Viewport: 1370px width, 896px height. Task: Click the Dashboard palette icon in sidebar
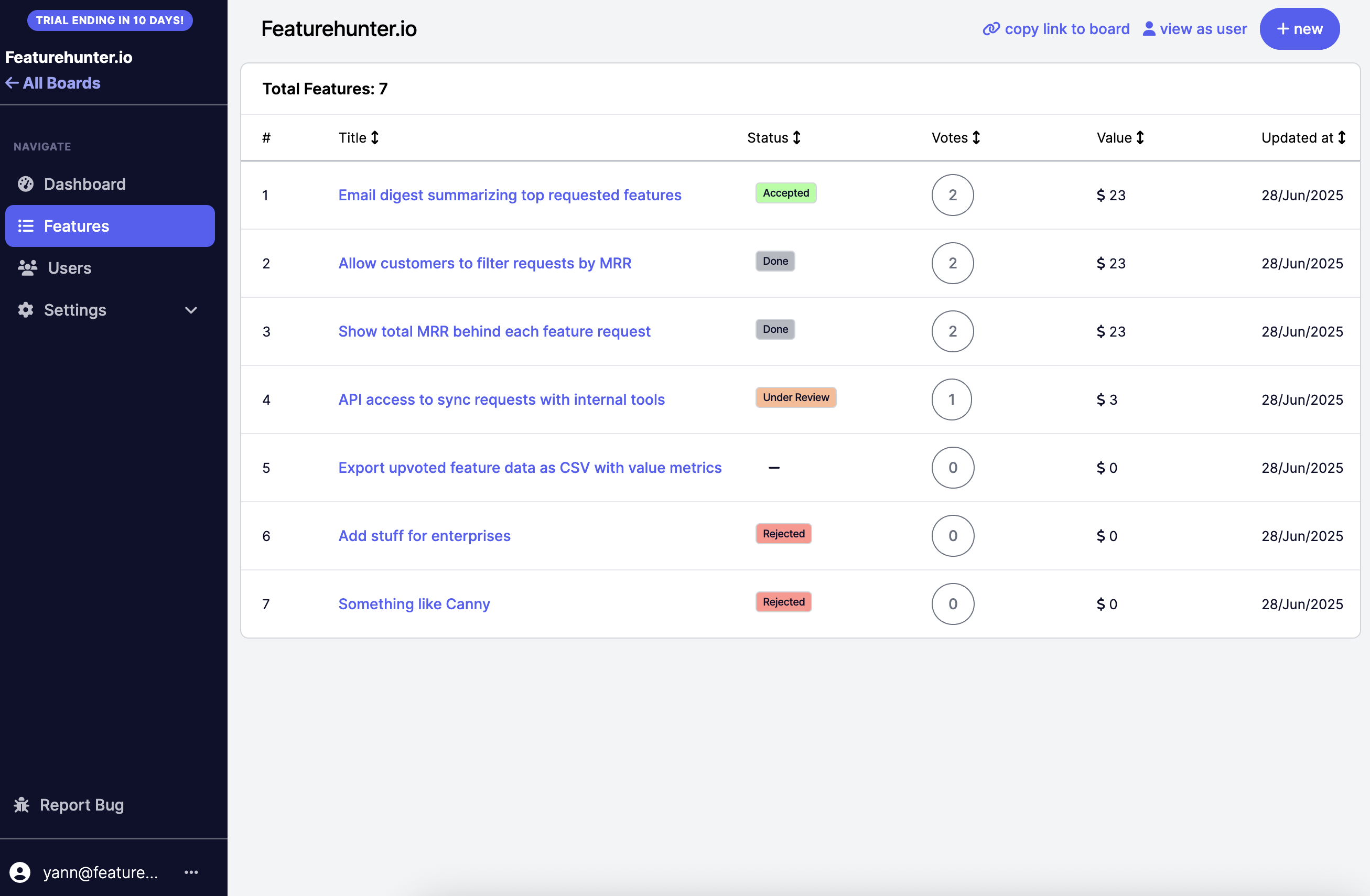click(x=25, y=183)
